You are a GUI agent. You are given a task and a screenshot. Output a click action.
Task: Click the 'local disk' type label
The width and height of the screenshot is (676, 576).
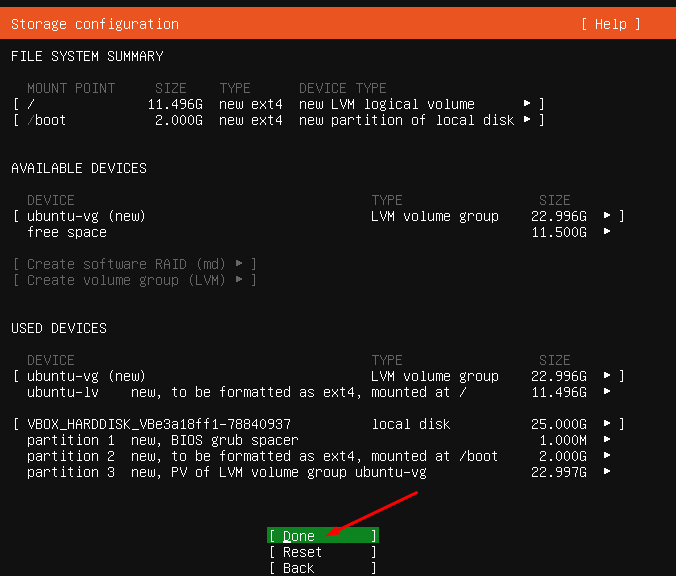click(x=411, y=424)
